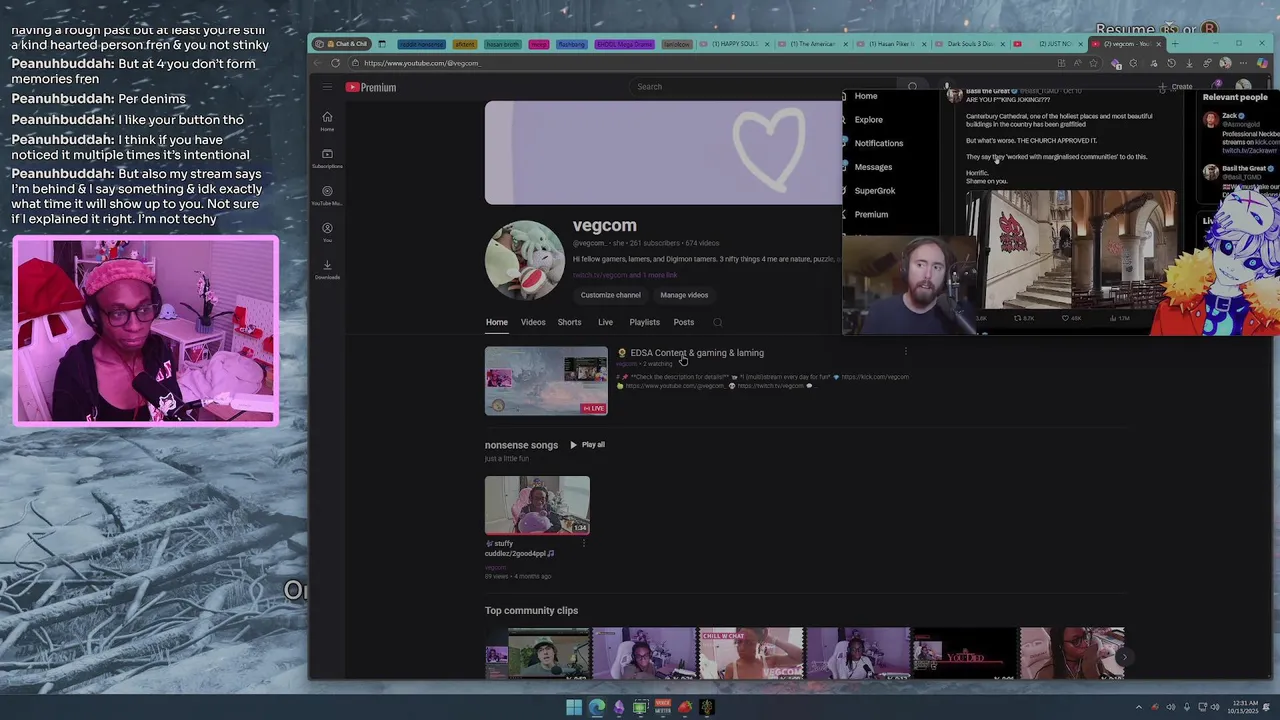Viewport: 1280px width, 720px height.
Task: Bookmark this page with star icon
Action: click(1092, 63)
